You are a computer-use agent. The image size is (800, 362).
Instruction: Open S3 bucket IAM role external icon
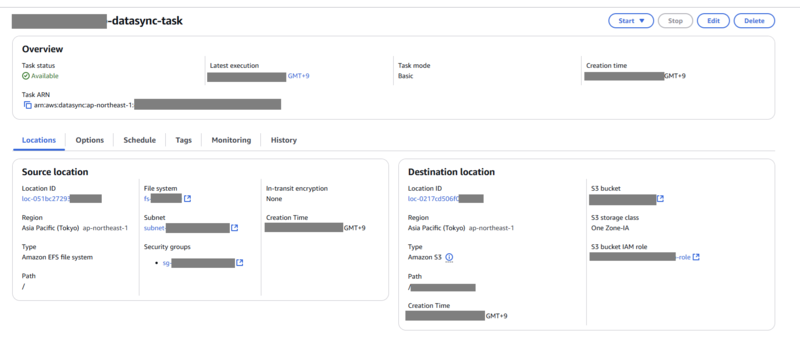696,257
